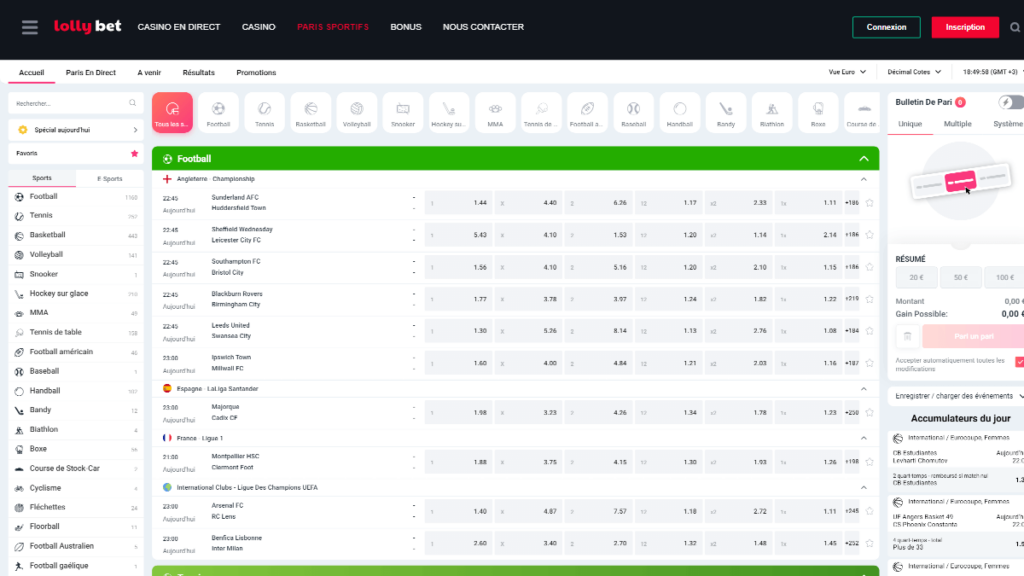This screenshot has width=1024, height=576.
Task: Click the Rechercher search field
Action: [76, 103]
